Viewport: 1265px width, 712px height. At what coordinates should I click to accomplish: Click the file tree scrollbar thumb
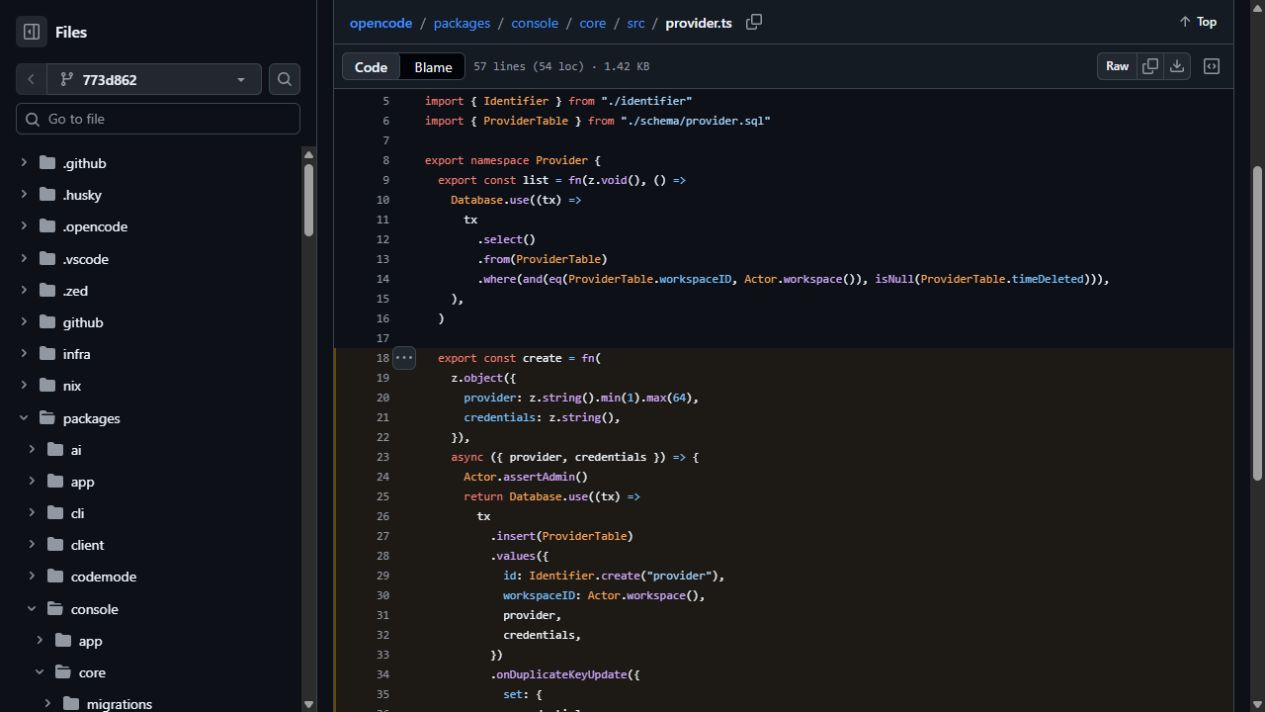tap(309, 198)
